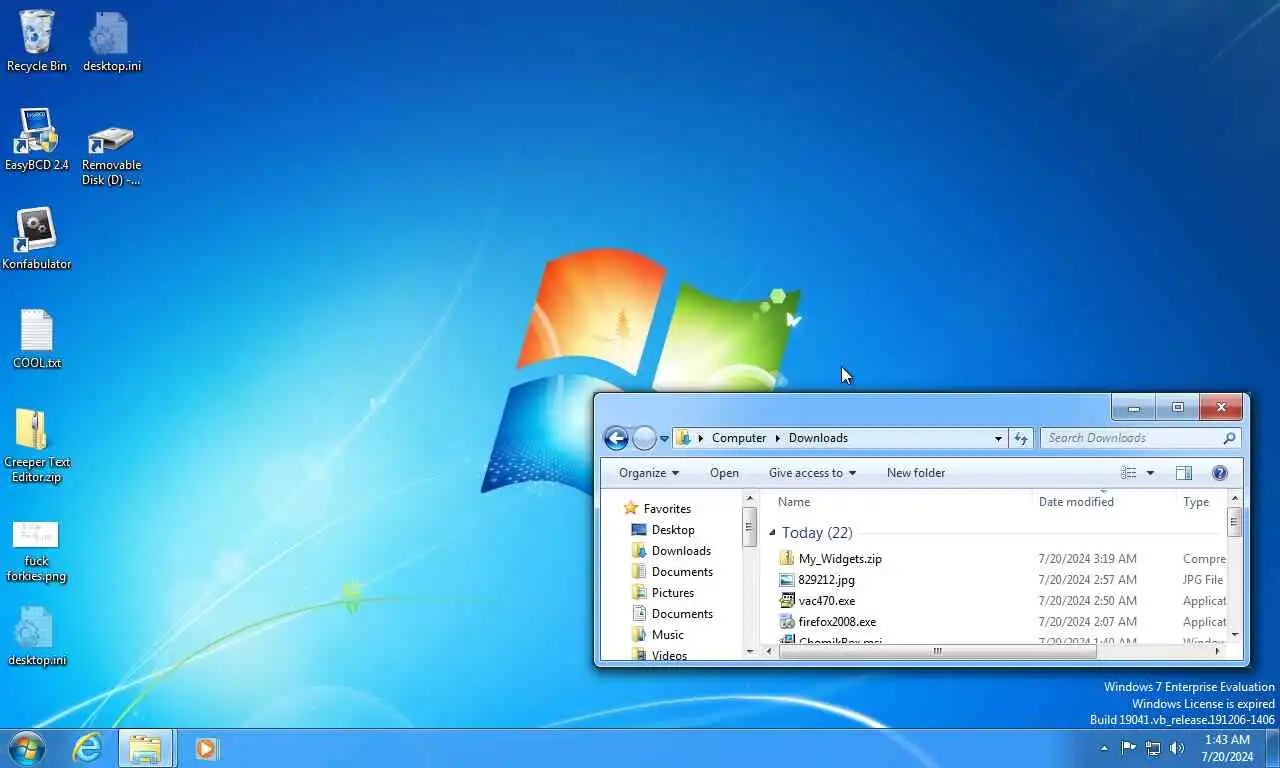Click the 7/20/2024 3:19 AM date cell
The image size is (1280, 768).
[1087, 559]
